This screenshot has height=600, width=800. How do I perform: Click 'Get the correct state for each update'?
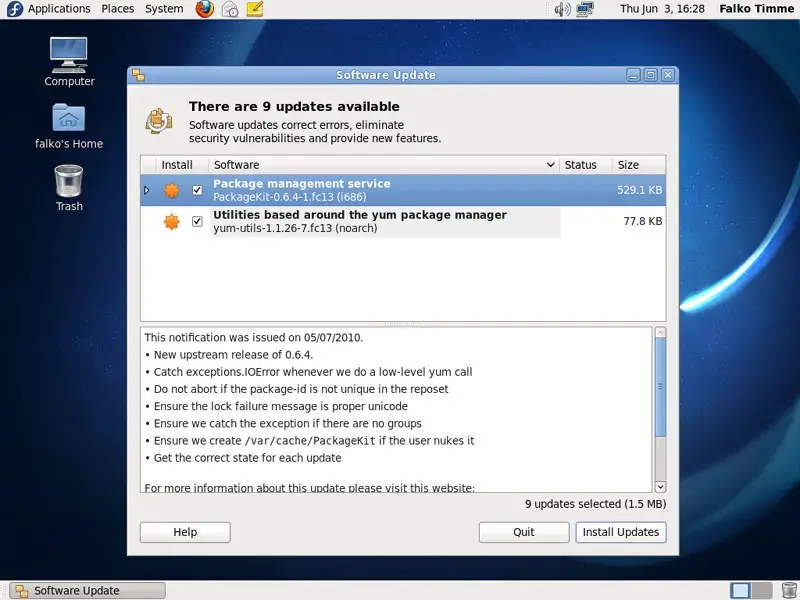(247, 458)
